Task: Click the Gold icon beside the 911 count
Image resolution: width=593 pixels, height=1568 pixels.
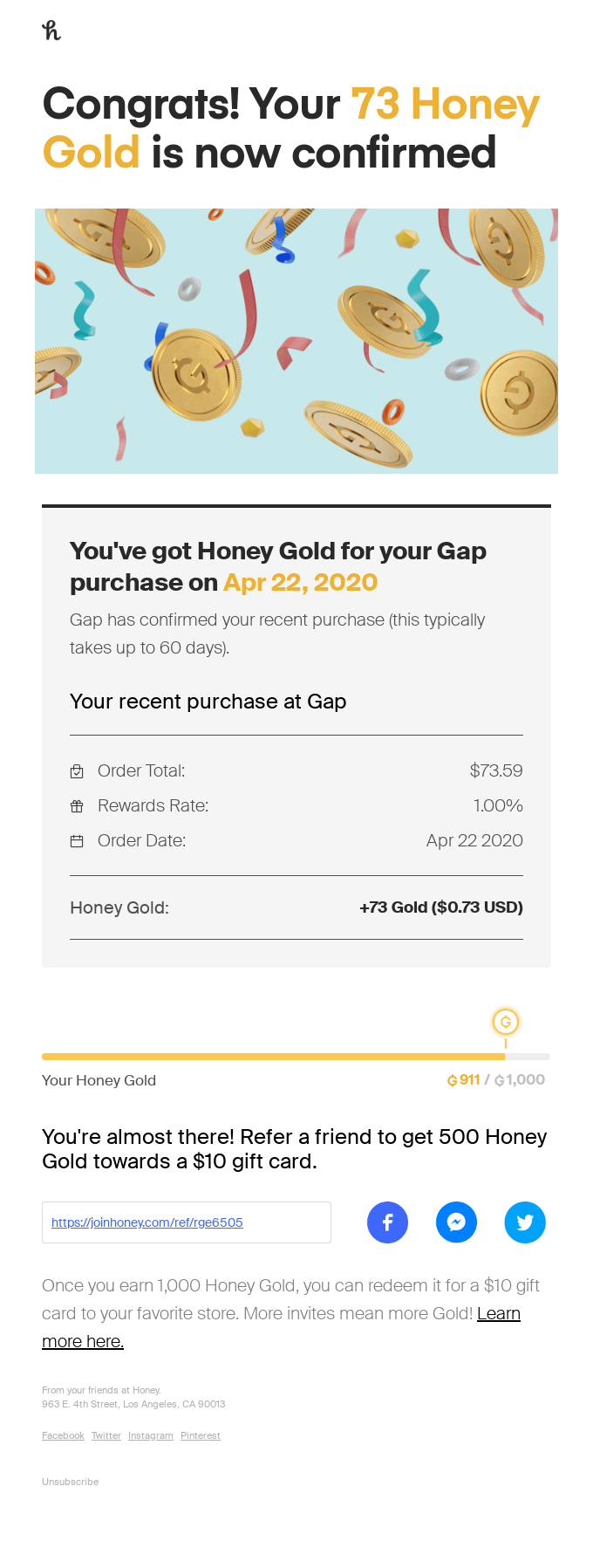Action: click(454, 1079)
